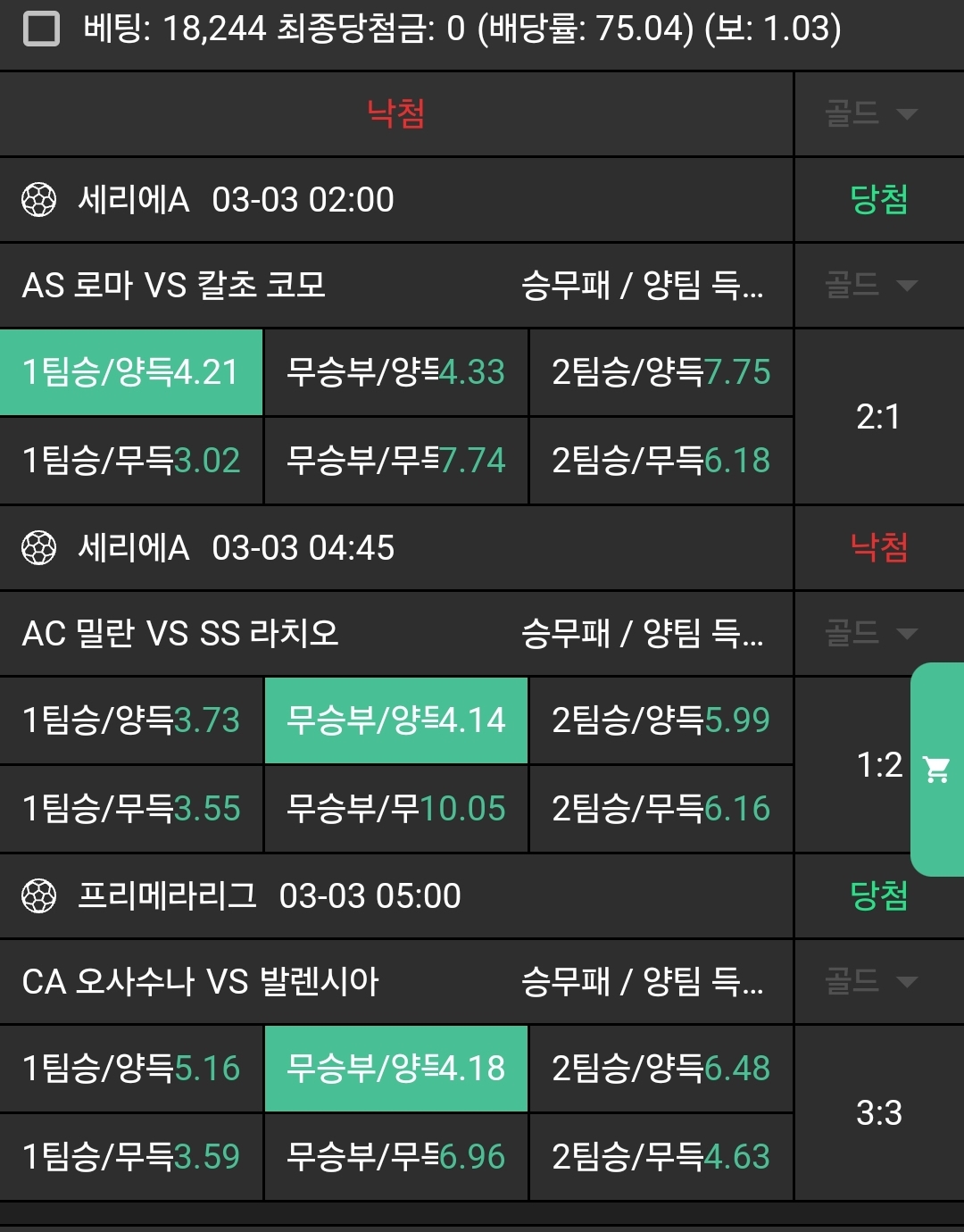This screenshot has height=1232, width=964.
Task: Click the red 낙첨 status header
Action: pyautogui.click(x=396, y=114)
